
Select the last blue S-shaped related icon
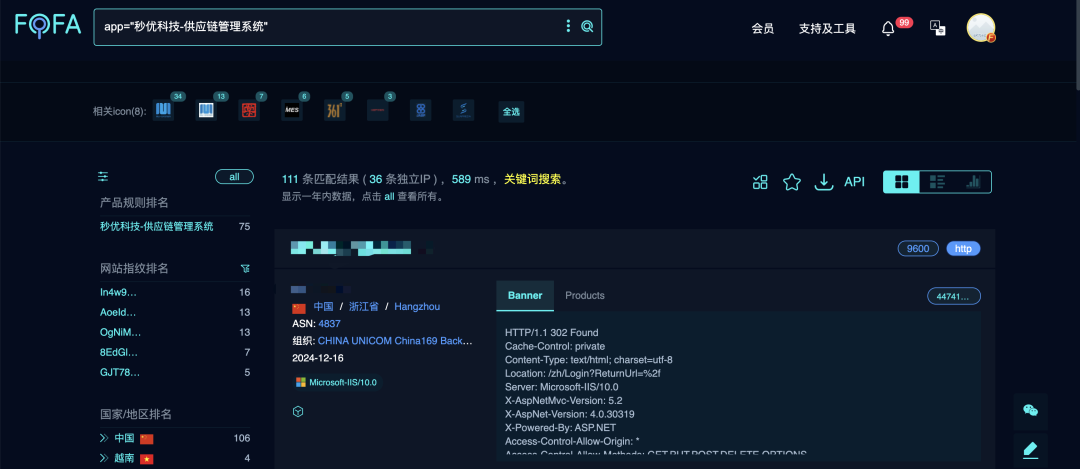[464, 110]
